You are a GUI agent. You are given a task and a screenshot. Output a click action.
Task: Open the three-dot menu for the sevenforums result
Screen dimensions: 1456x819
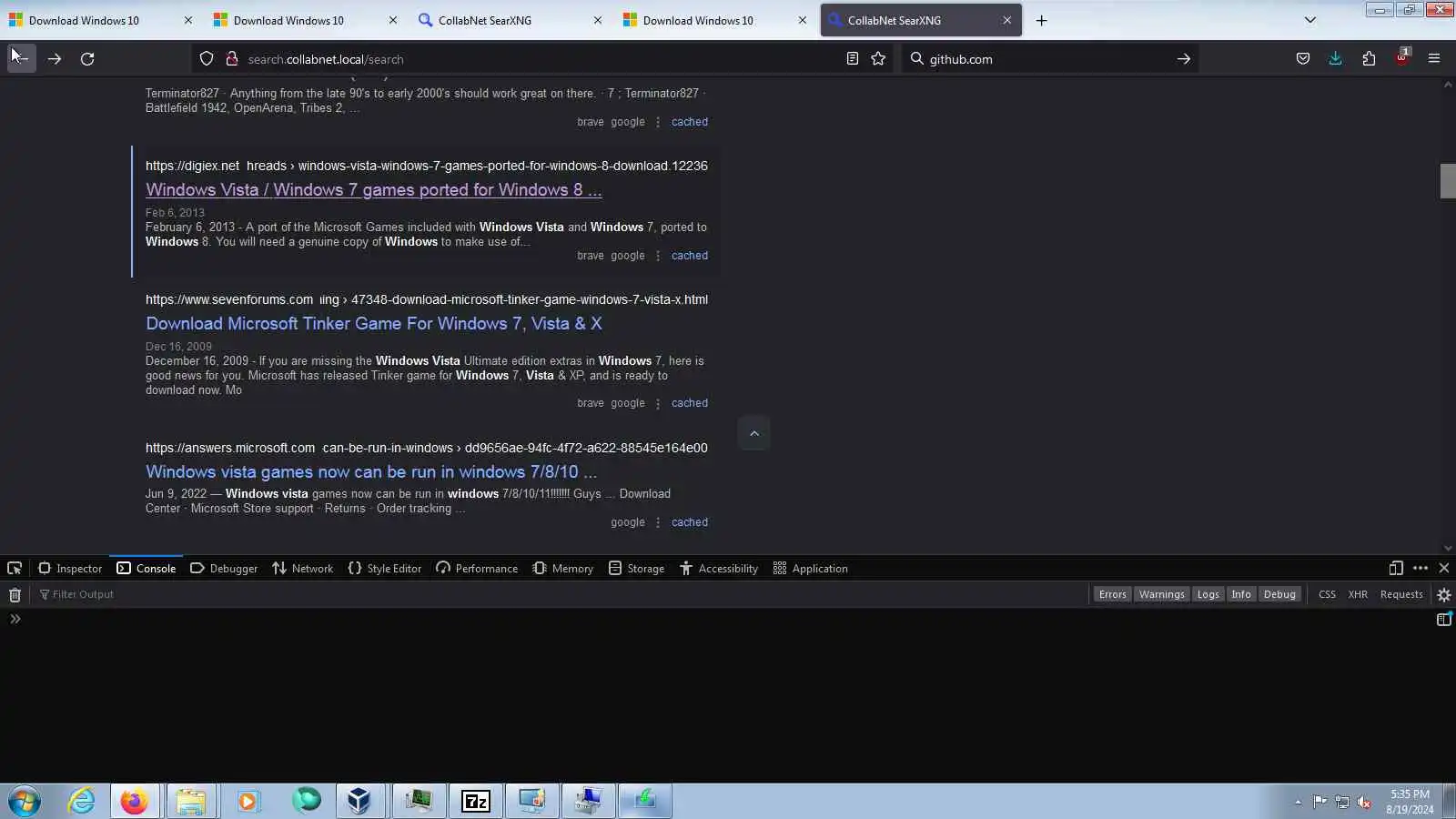pyautogui.click(x=658, y=403)
